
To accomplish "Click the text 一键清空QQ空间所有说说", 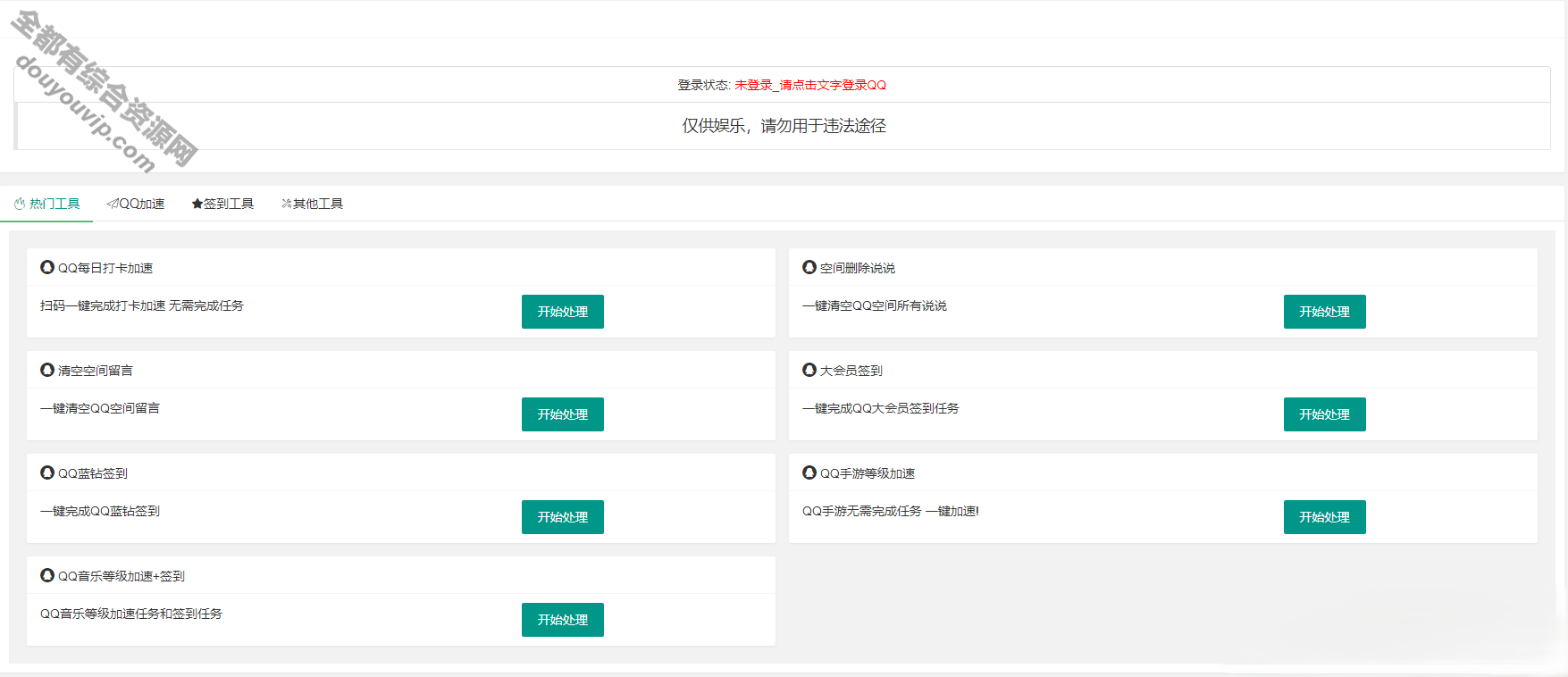I will 875,305.
